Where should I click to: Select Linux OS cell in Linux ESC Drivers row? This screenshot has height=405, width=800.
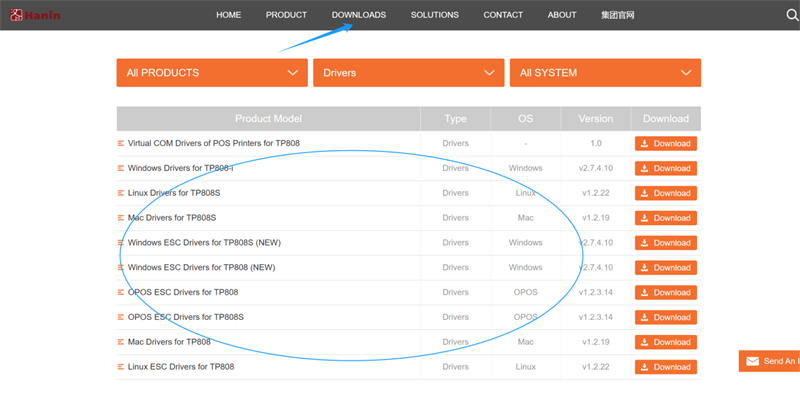(526, 367)
